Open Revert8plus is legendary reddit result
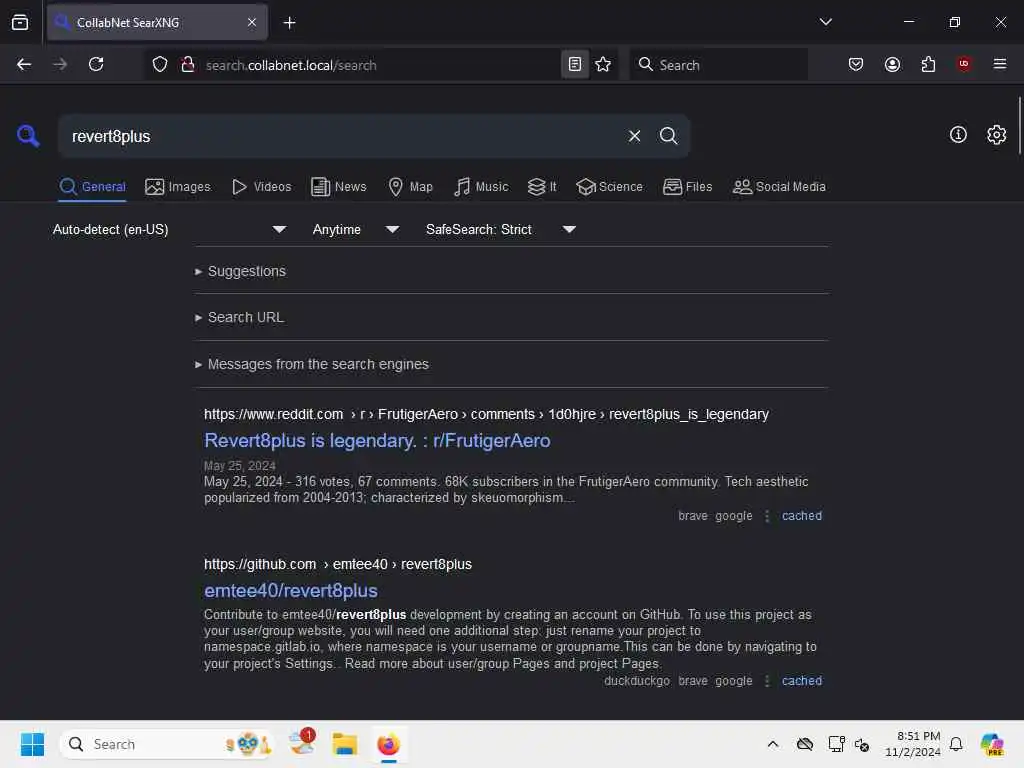 (x=377, y=441)
